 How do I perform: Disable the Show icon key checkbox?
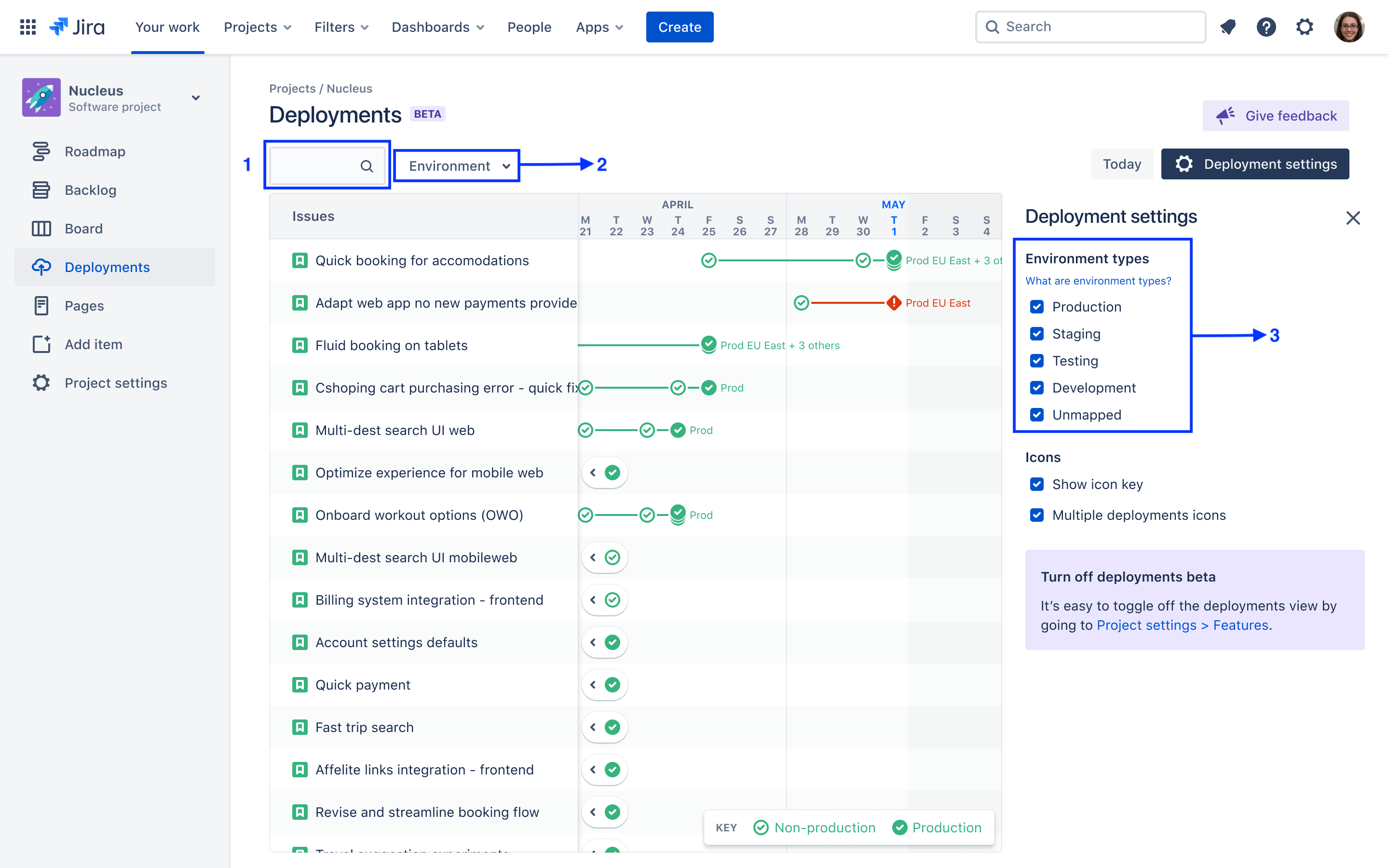pyautogui.click(x=1037, y=485)
